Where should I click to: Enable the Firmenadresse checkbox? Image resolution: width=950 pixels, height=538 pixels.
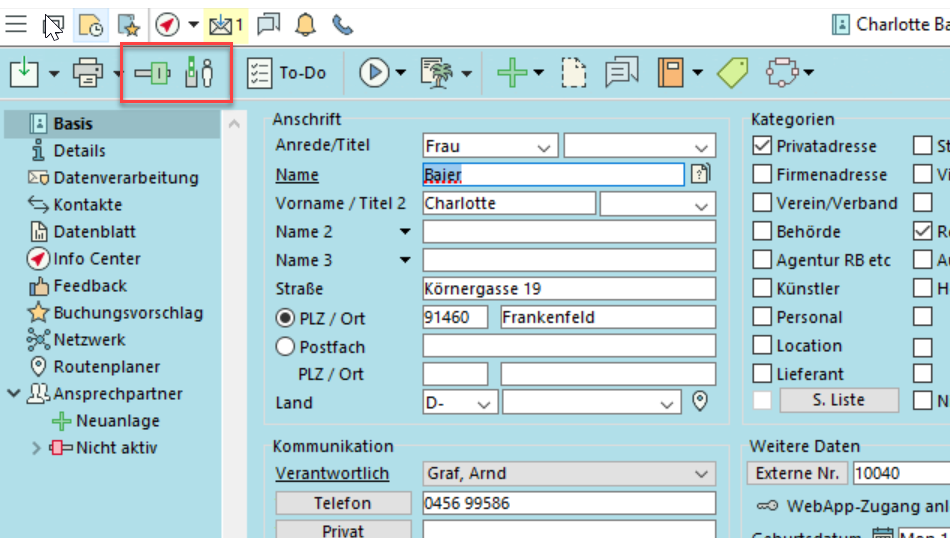point(762,175)
